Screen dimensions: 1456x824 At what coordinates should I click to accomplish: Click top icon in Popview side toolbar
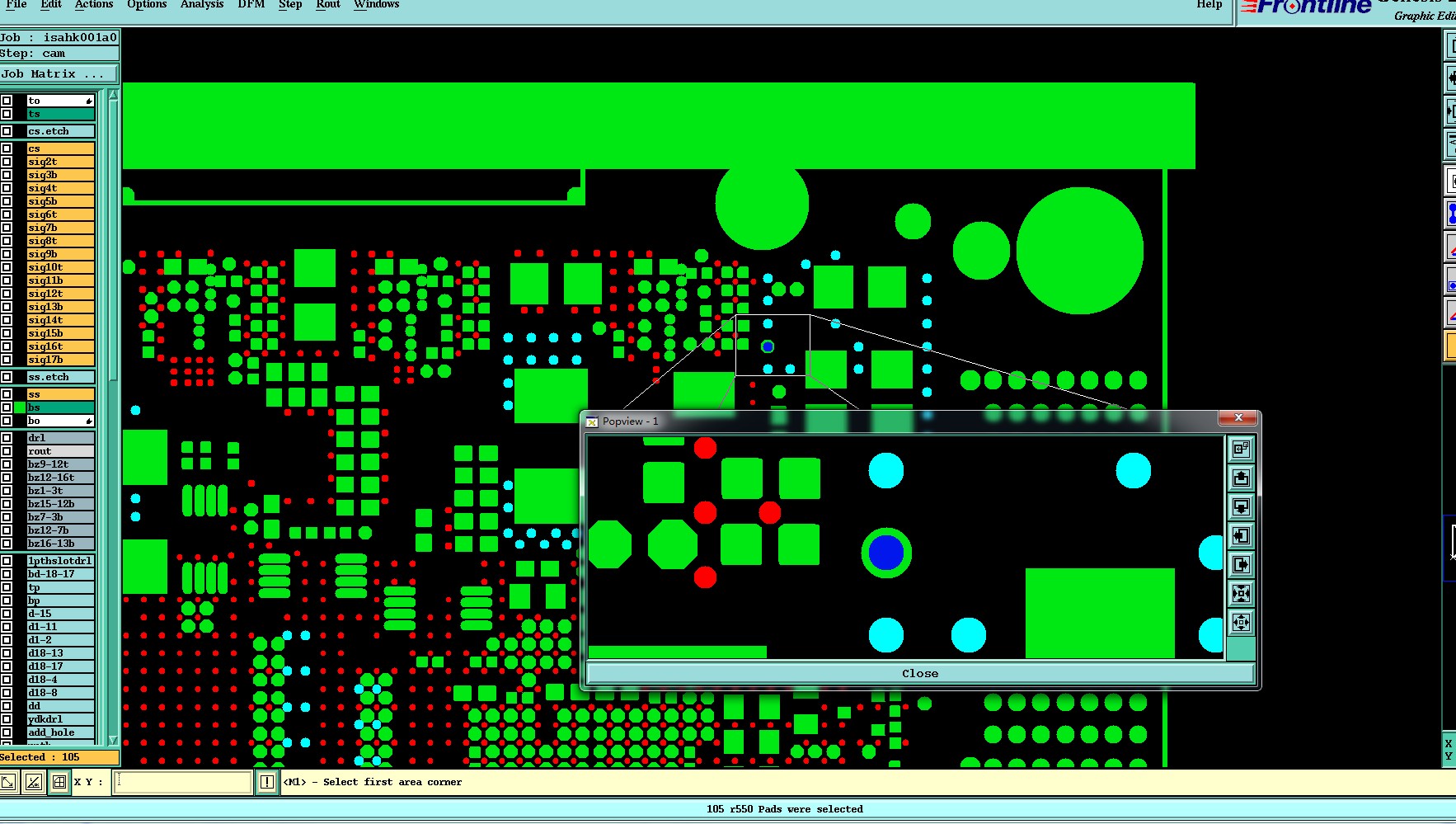[1241, 449]
